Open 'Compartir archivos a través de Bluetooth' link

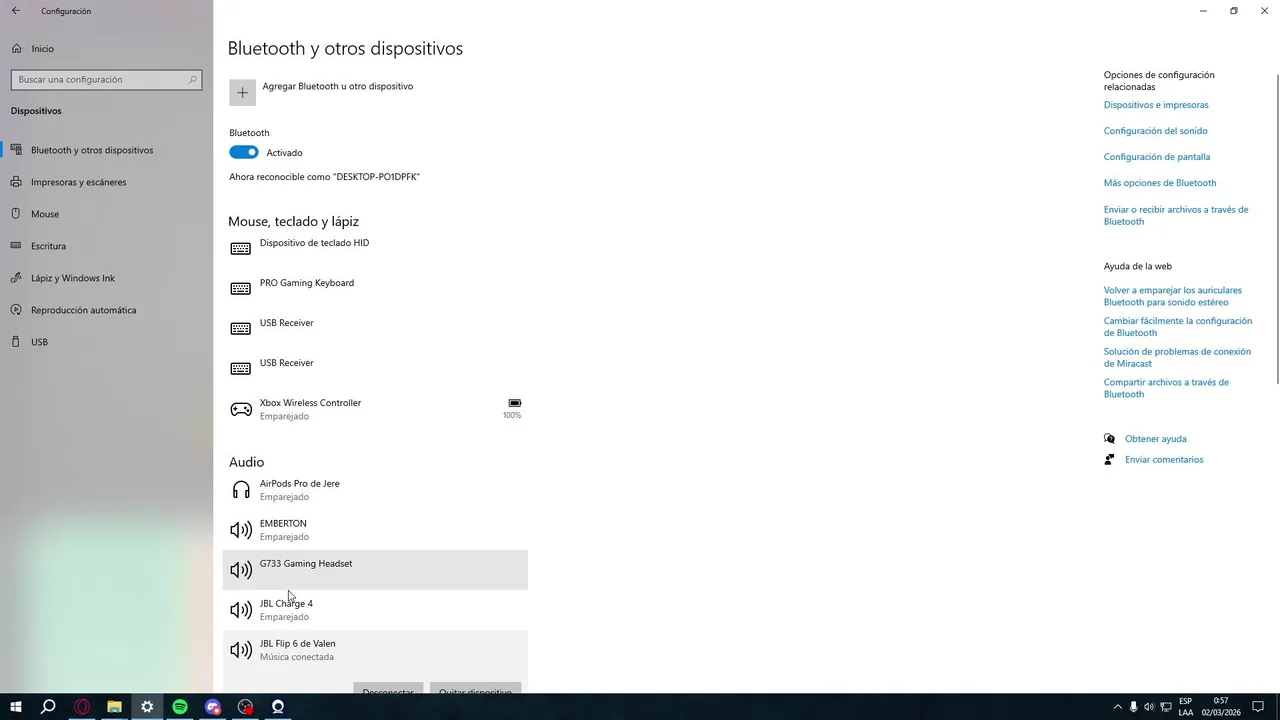tap(1166, 388)
